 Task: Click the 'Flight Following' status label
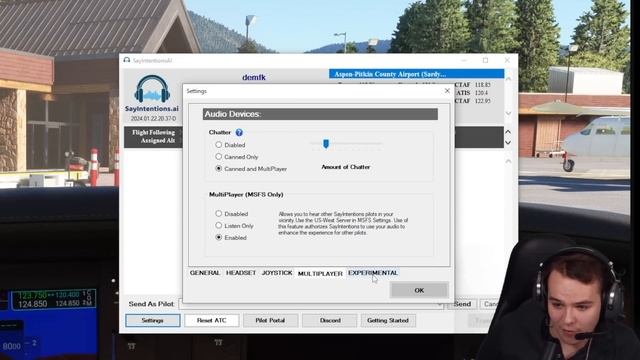point(153,132)
